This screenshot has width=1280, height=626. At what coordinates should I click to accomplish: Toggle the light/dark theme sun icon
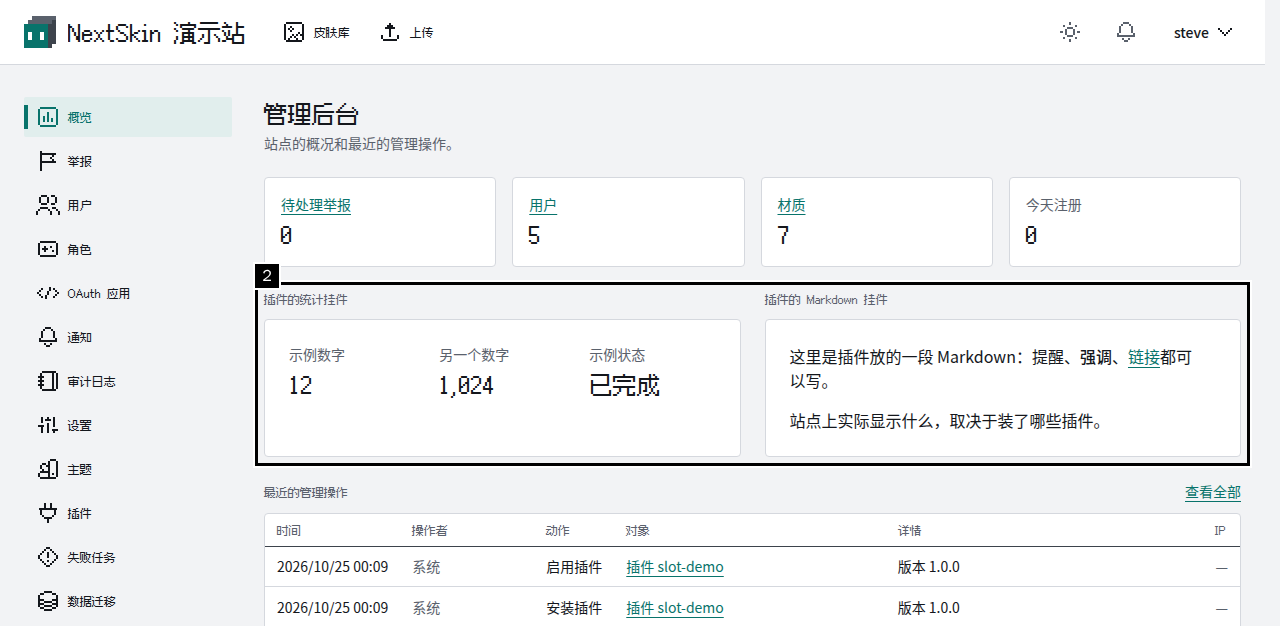(1070, 33)
